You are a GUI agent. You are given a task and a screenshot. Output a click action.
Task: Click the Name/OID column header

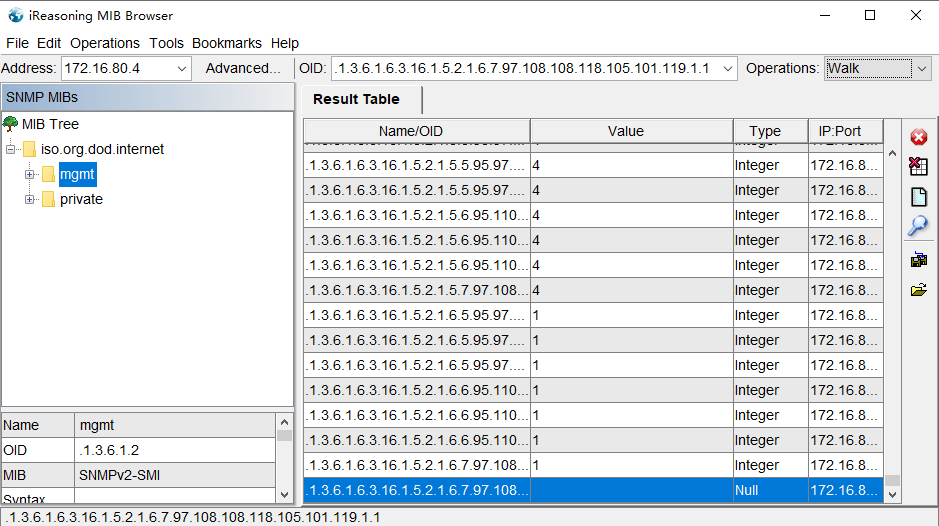[x=417, y=131]
